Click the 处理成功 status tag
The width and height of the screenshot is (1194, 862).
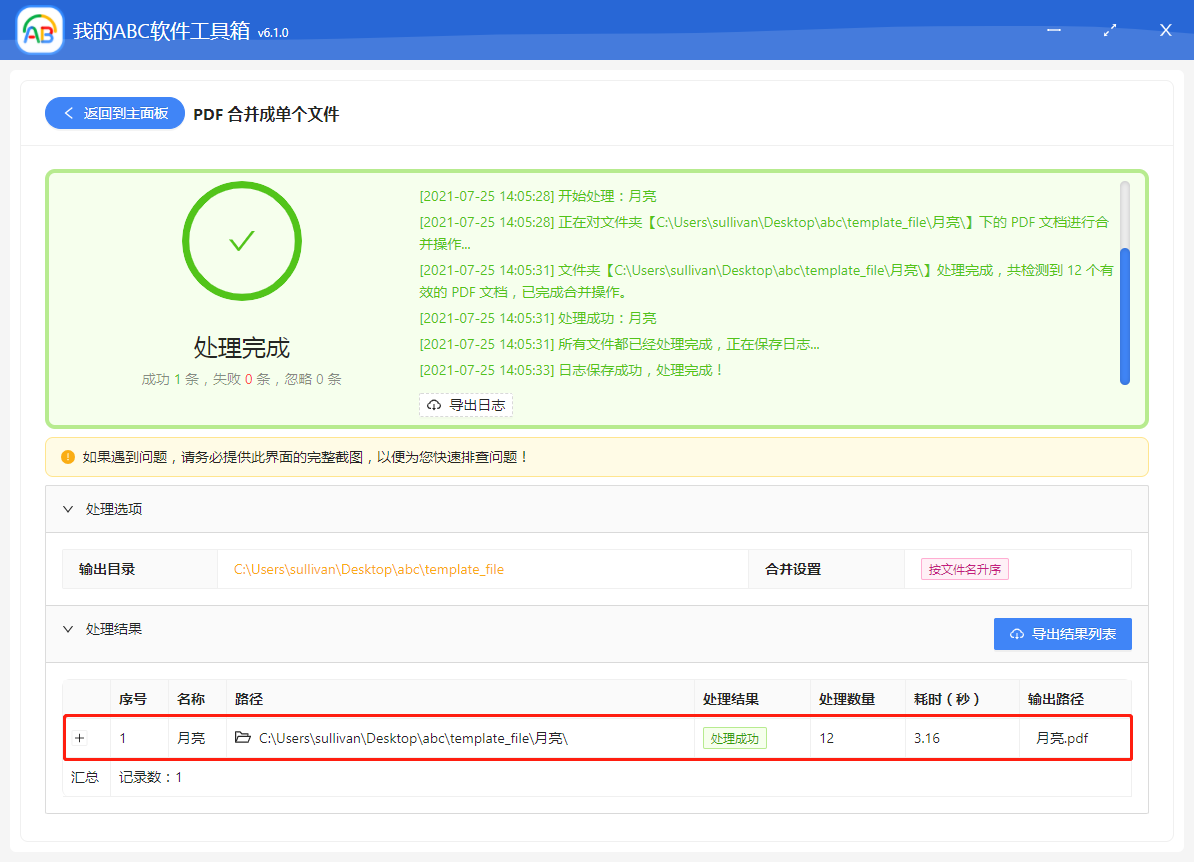[x=735, y=739]
